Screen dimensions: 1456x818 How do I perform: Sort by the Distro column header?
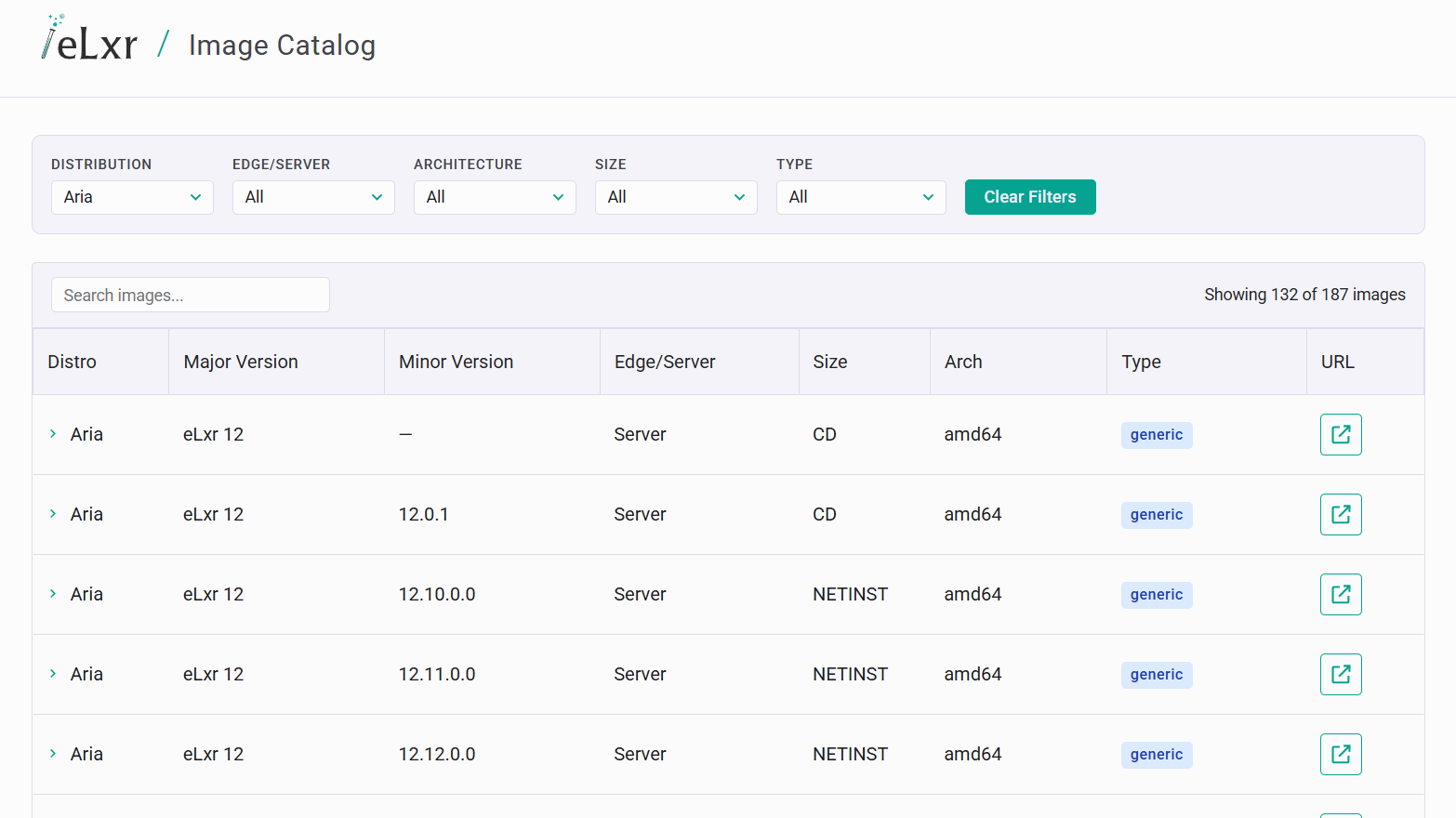(100, 362)
